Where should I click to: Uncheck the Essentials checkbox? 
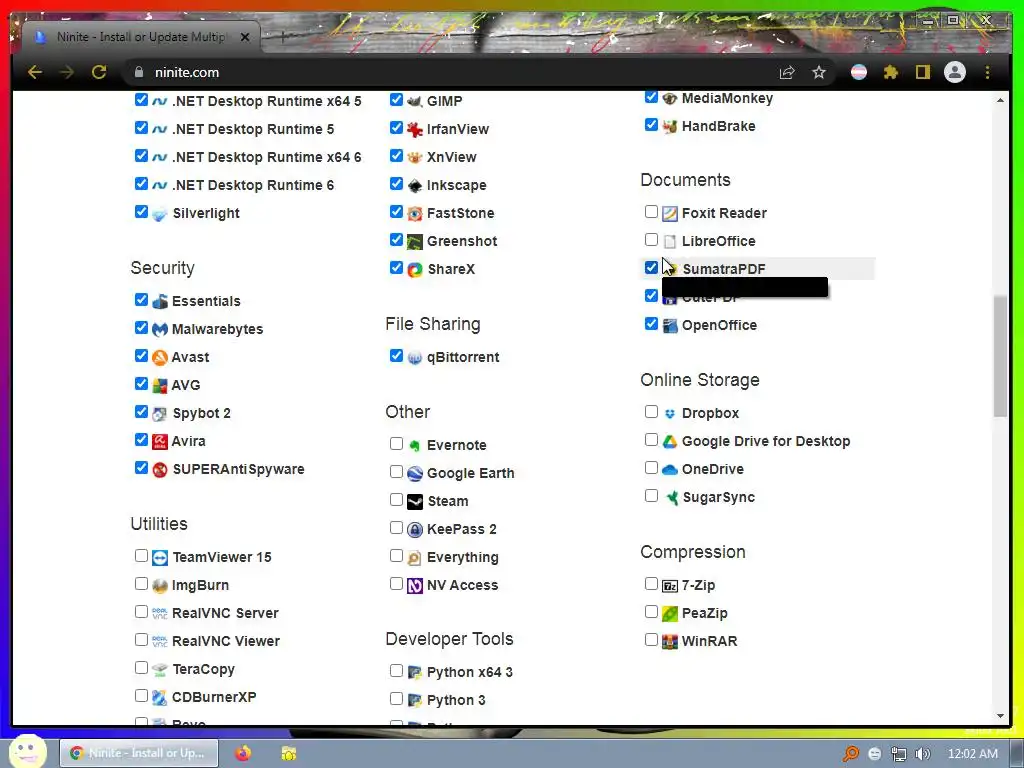(141, 300)
